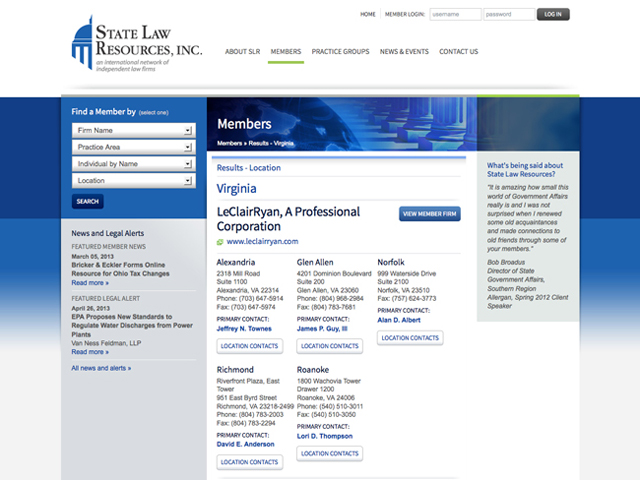Click the green external link icon beside www.leclairryan.com

(220, 242)
